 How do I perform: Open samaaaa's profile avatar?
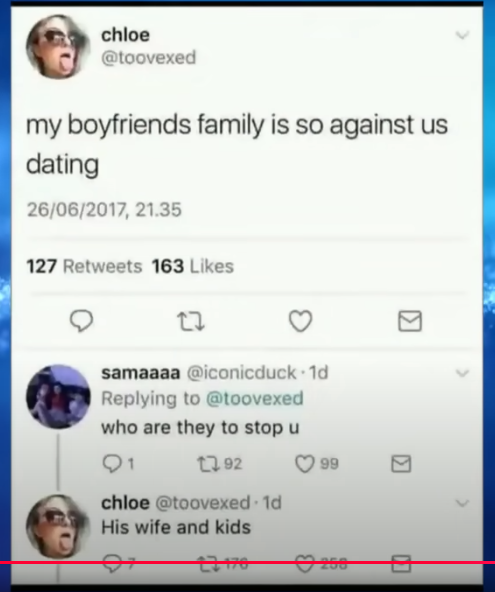pyautogui.click(x=58, y=397)
